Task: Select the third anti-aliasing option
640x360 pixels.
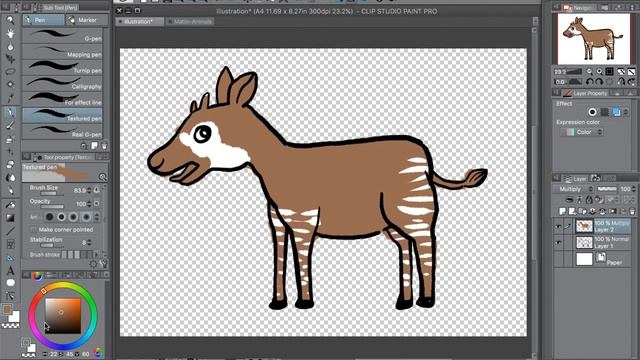Action: 73,217
